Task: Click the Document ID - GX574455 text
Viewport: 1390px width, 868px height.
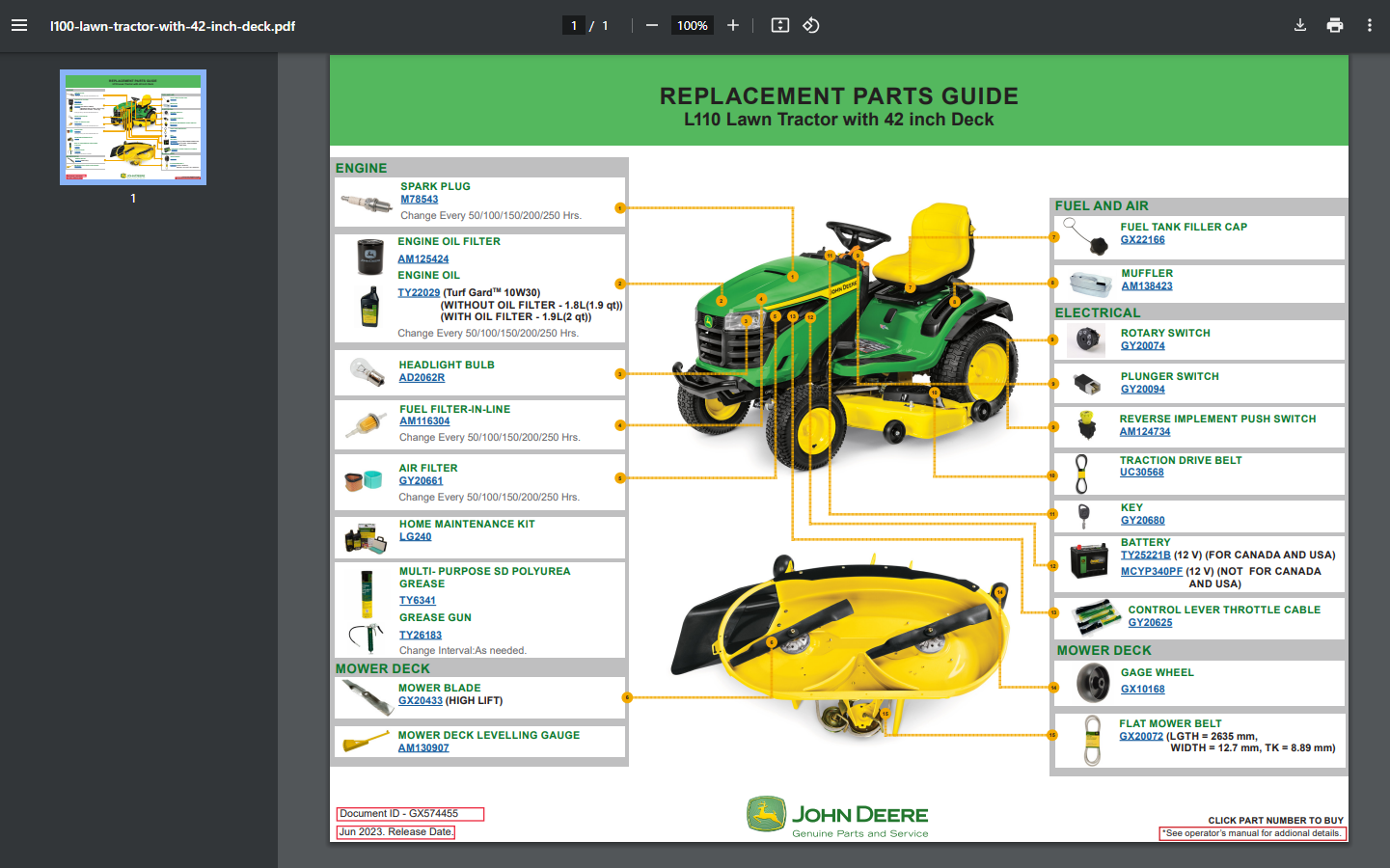Action: pos(398,814)
